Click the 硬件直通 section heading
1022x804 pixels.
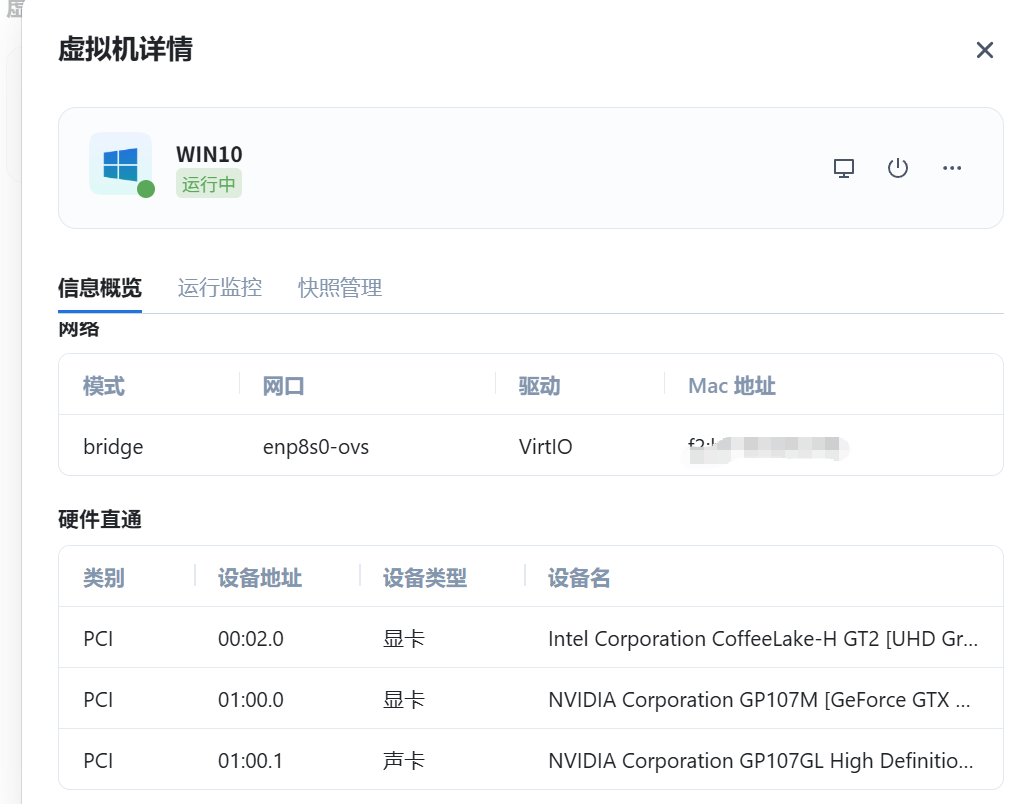click(100, 519)
